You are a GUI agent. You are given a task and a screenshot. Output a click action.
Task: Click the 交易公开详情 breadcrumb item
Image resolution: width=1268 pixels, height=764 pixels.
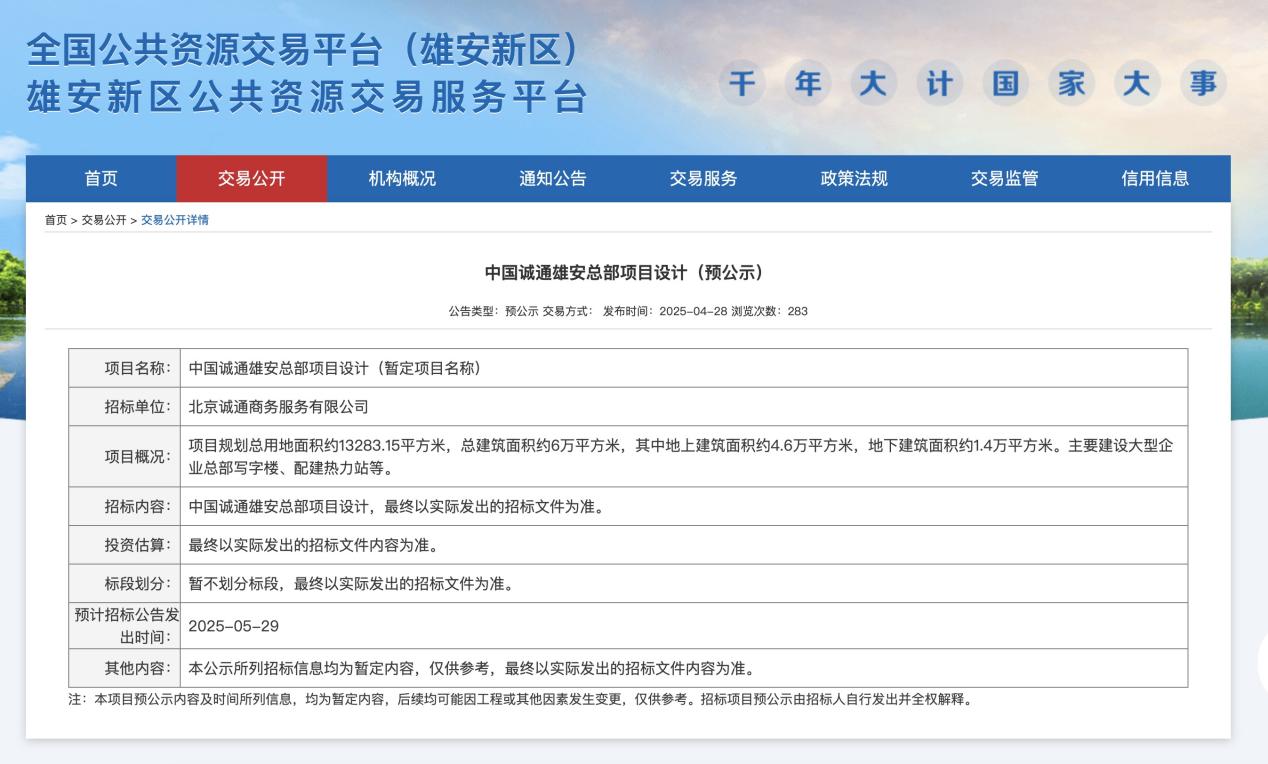(x=175, y=220)
